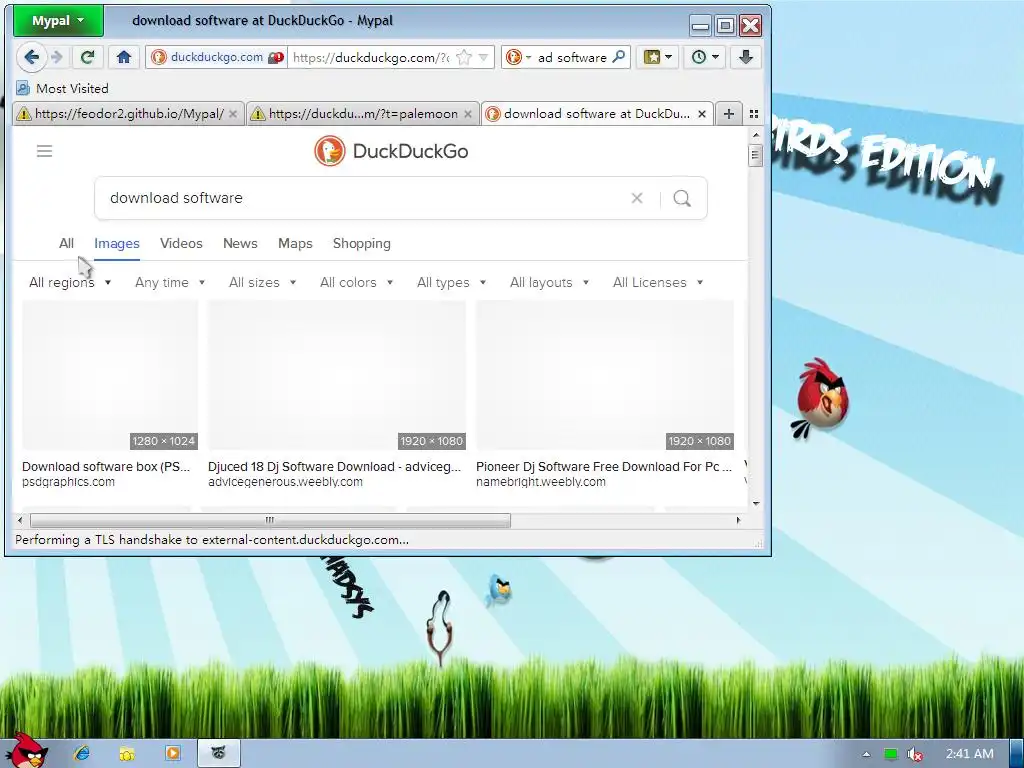Screen dimensions: 1024x768
Task: Expand the All colors filter
Action: (357, 283)
